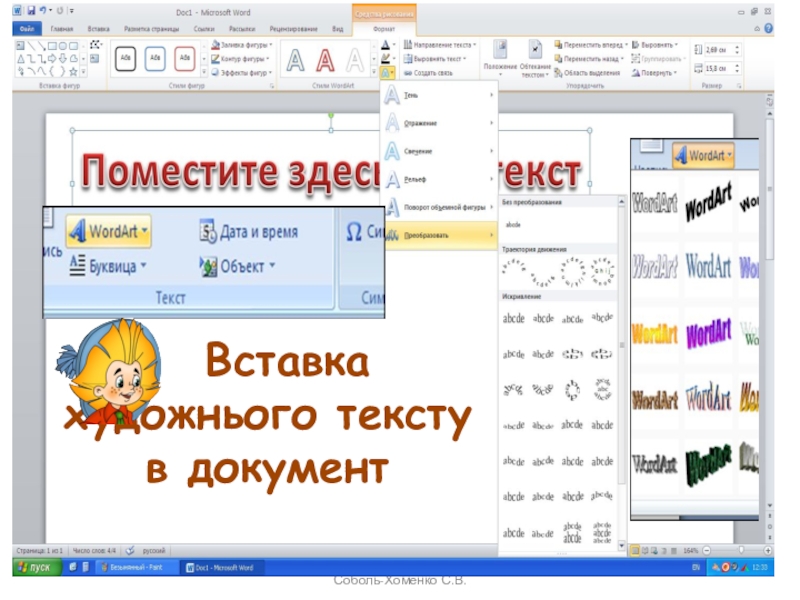Click the Создать связь button
800x600 pixels.
pos(428,73)
